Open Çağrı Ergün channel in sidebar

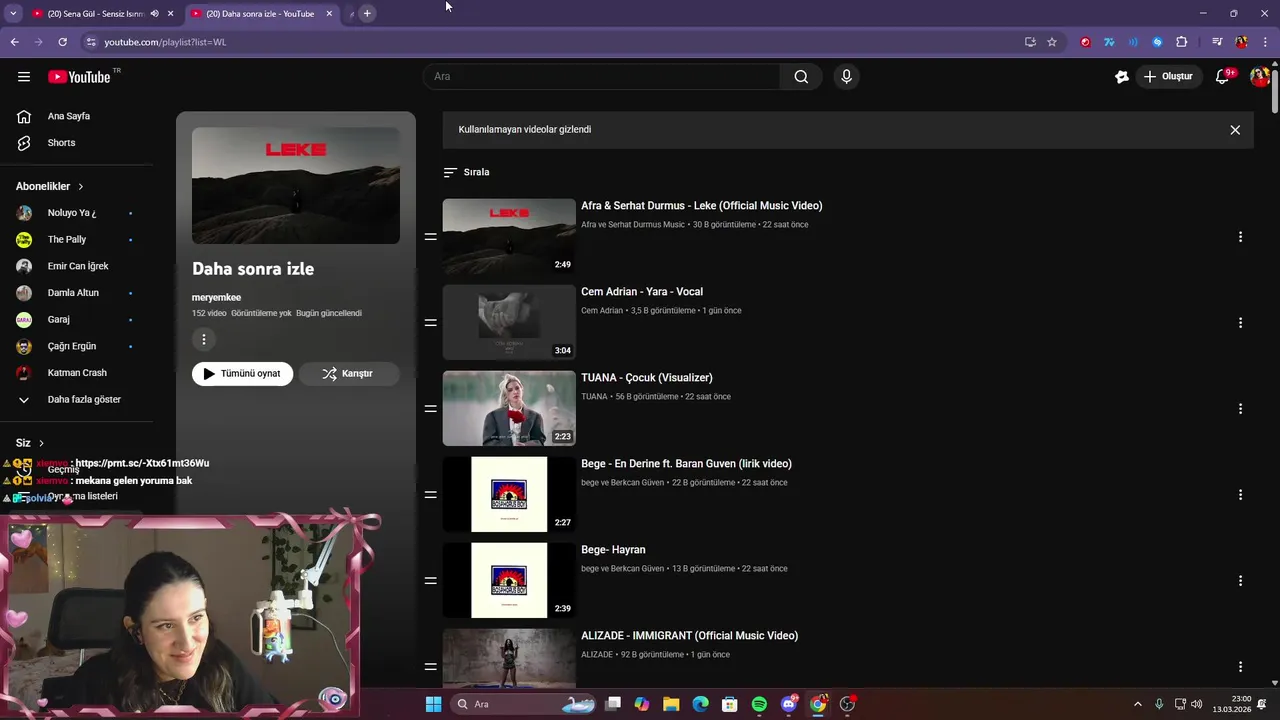pos(73,346)
